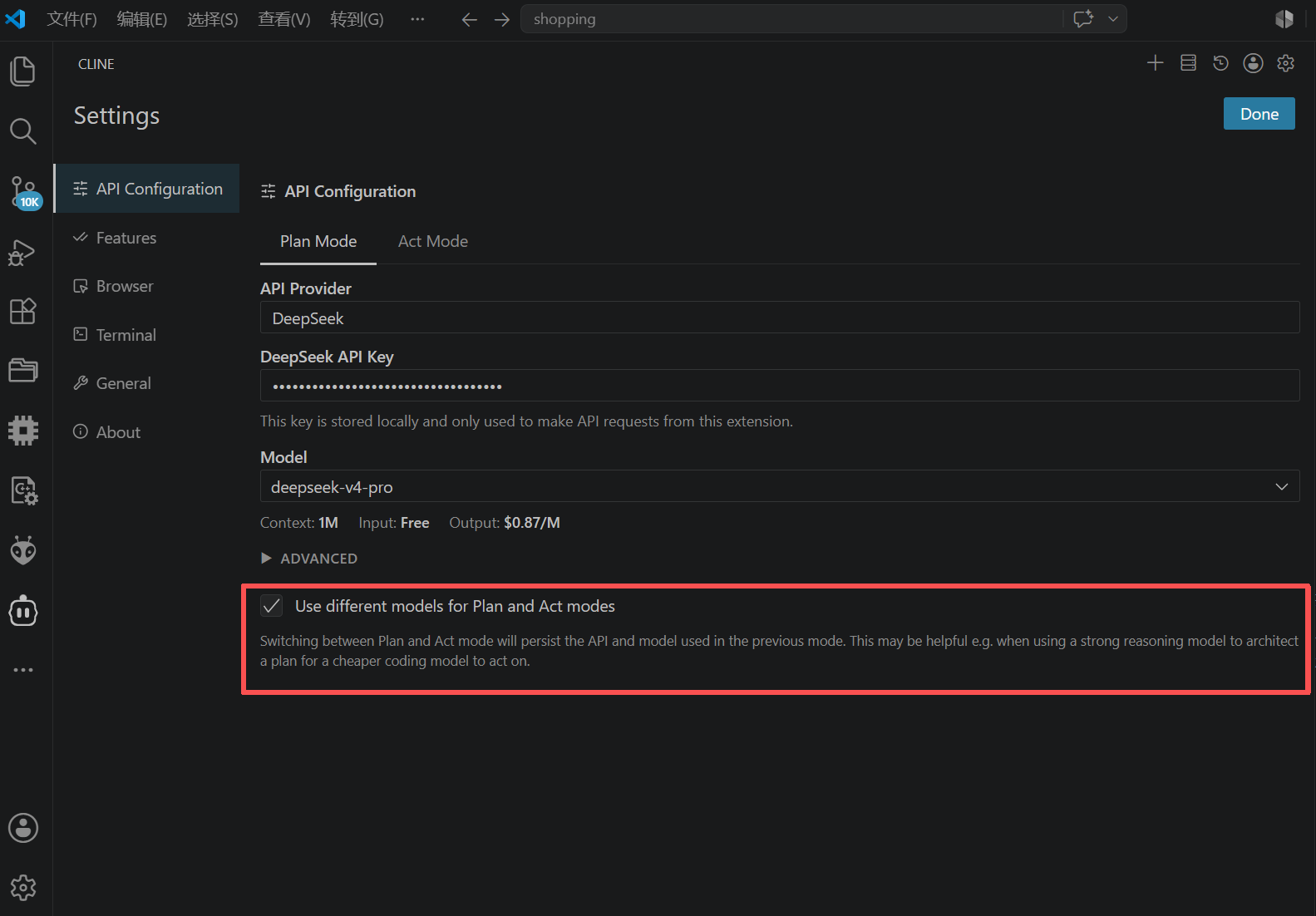
Task: Open the 文件(F) menu
Action: pos(71,19)
